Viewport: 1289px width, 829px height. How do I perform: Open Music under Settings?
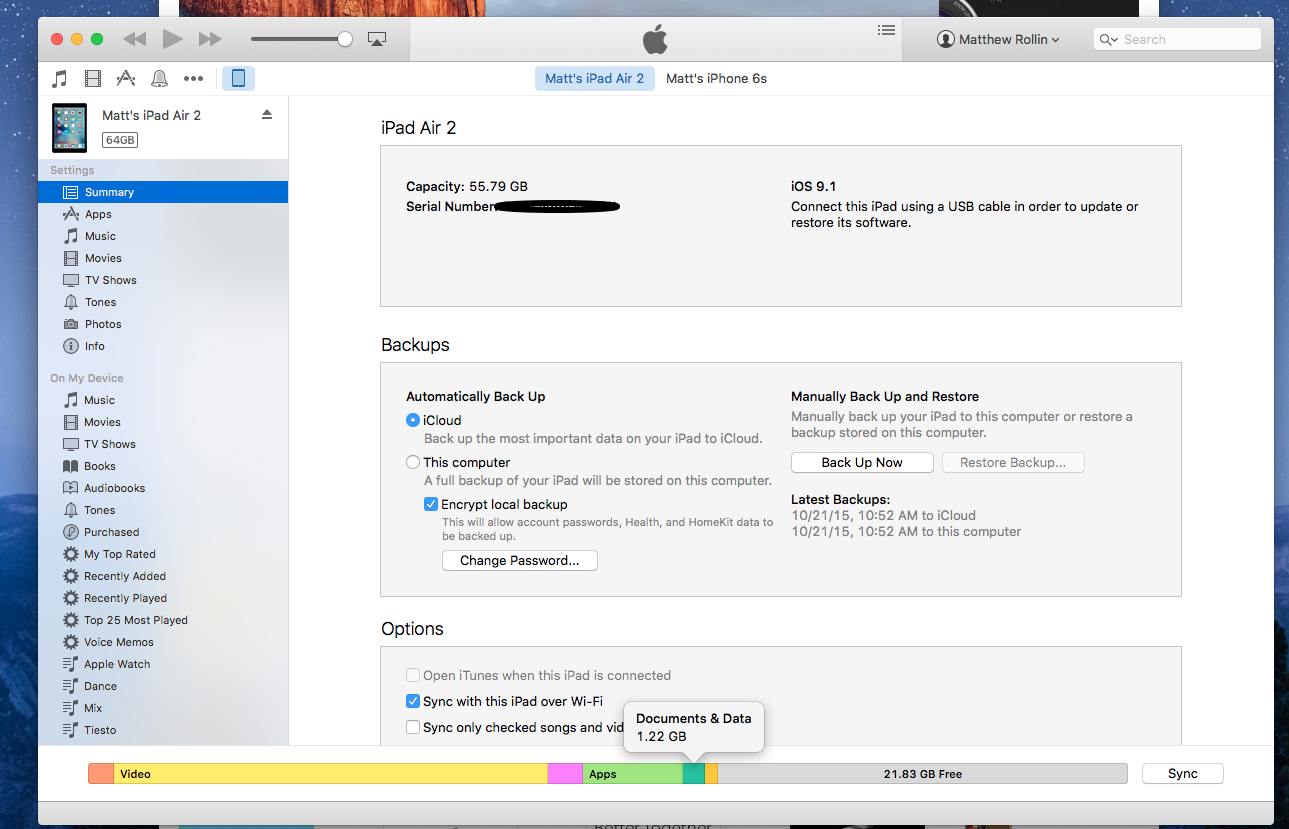[163, 236]
